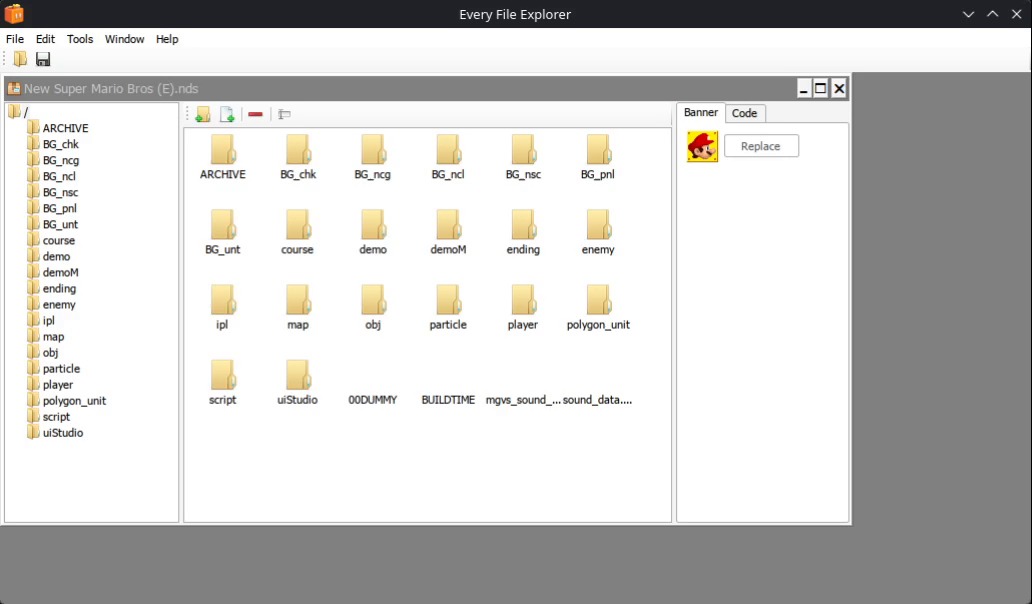Click the Replace banner button
This screenshot has height=604, width=1032.
[x=761, y=146]
